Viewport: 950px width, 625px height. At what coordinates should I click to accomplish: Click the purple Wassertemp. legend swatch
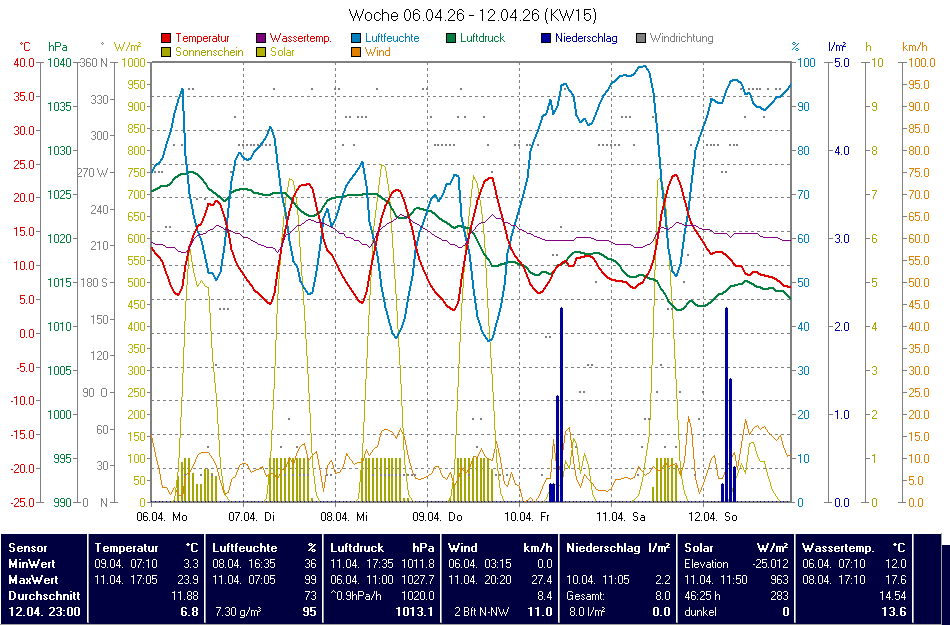pyautogui.click(x=262, y=39)
